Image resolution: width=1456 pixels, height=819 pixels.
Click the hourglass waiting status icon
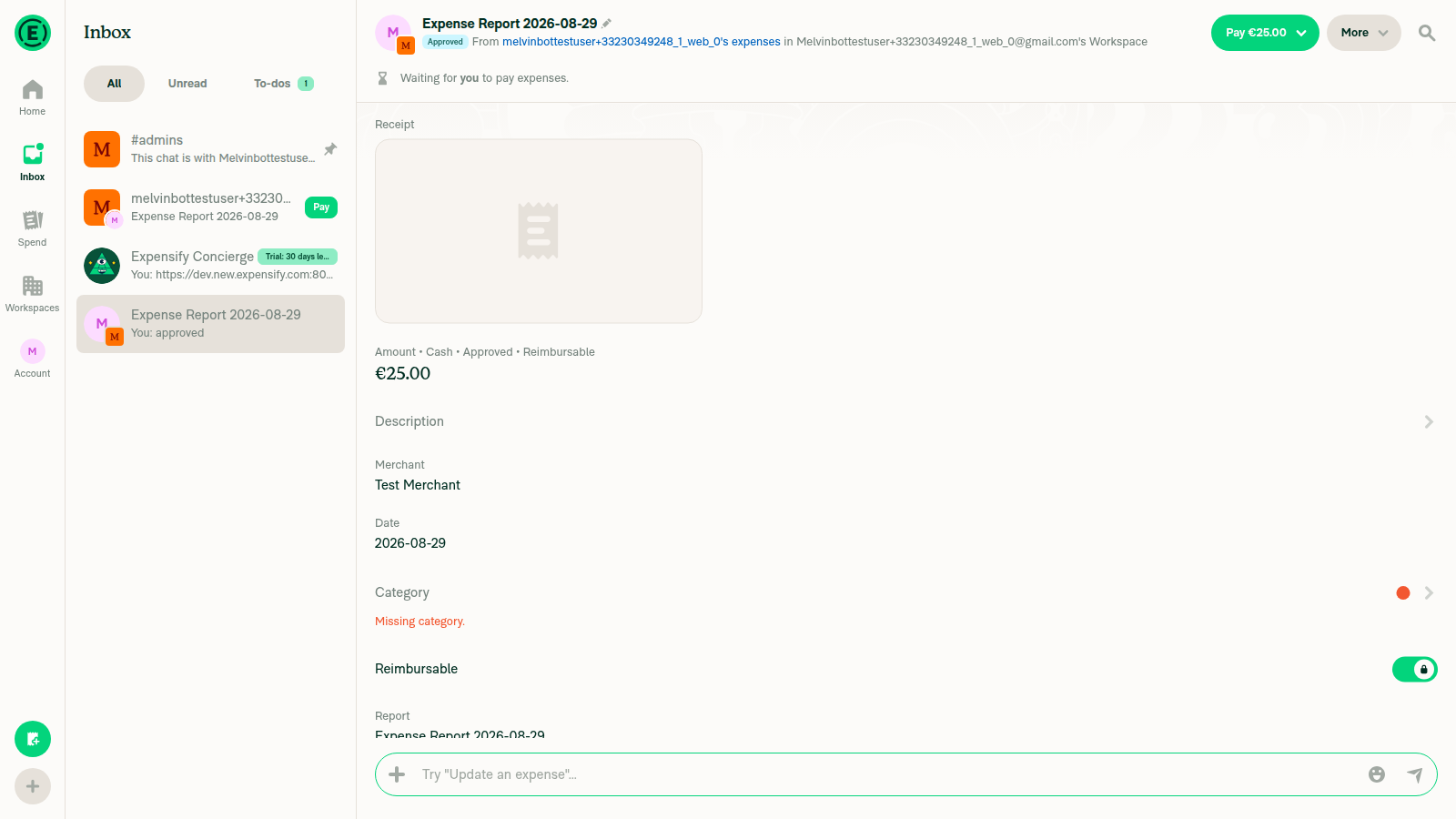383,78
